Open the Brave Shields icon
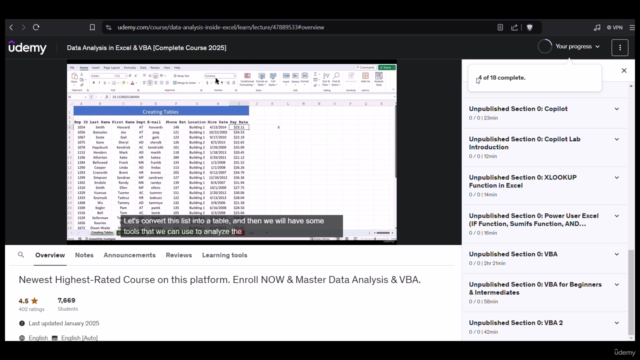640x360 pixels. pyautogui.click(x=530, y=27)
